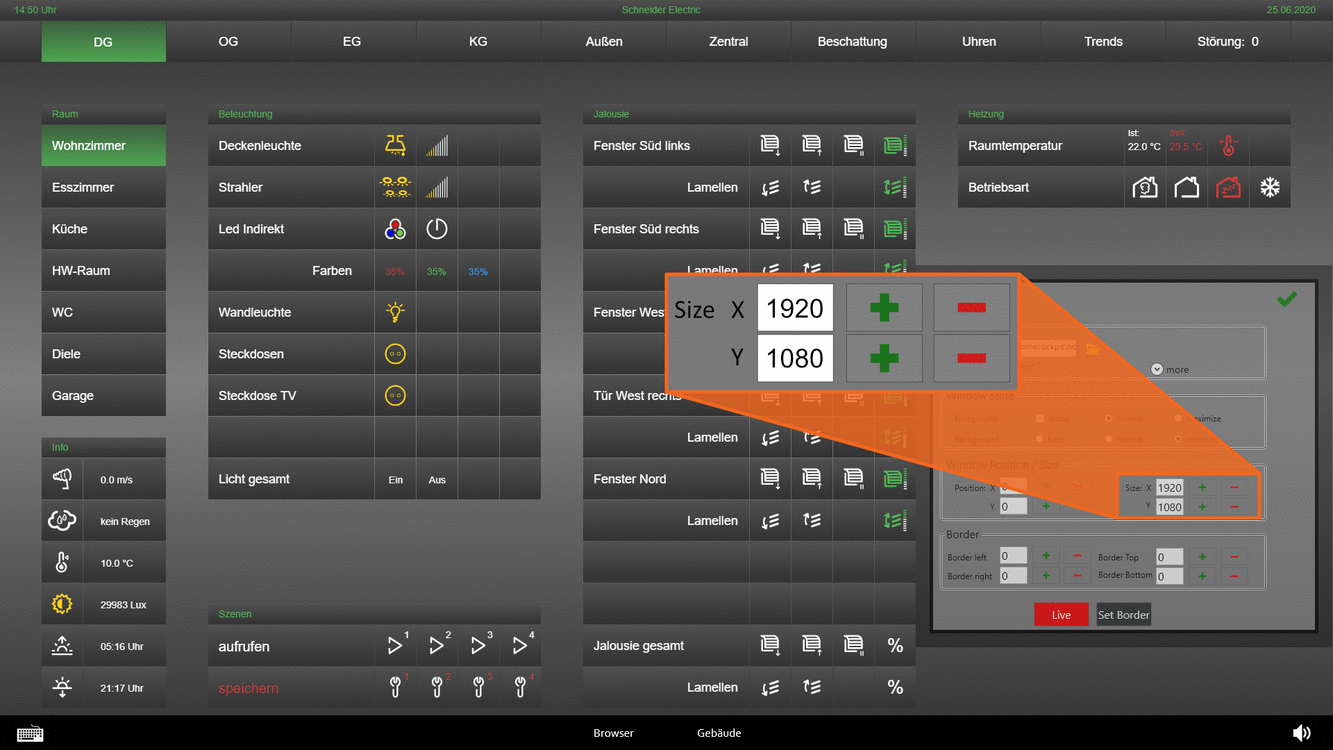Viewport: 1333px width, 750px height.
Task: Increase the Border Top value
Action: coord(1202,556)
